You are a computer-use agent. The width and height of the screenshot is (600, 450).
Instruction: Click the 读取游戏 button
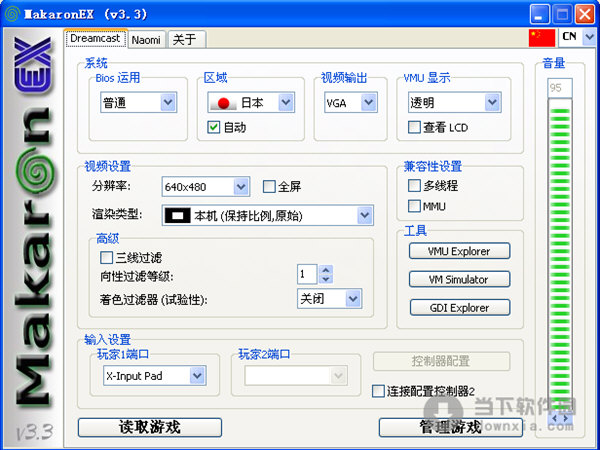click(150, 427)
